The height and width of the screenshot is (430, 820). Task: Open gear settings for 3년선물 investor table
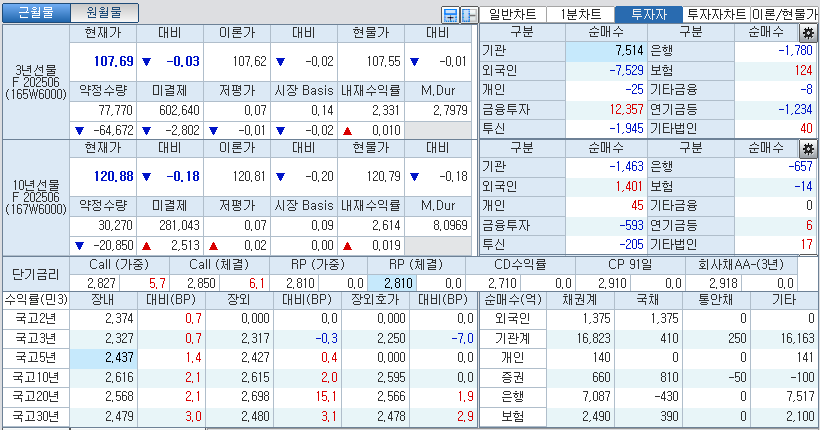(x=808, y=33)
